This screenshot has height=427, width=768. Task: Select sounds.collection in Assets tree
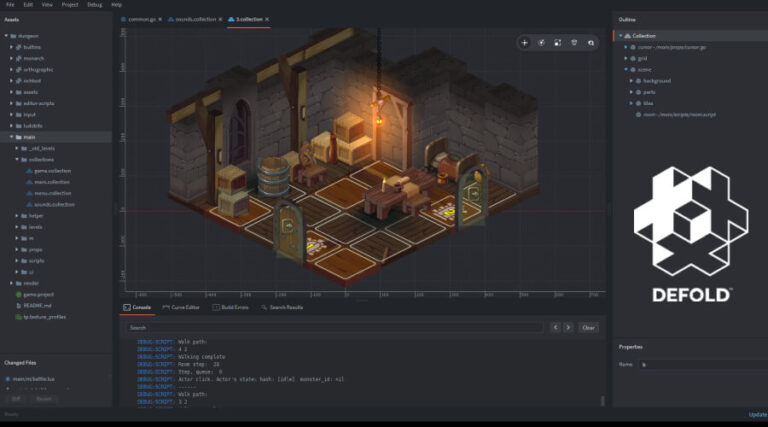coord(54,205)
